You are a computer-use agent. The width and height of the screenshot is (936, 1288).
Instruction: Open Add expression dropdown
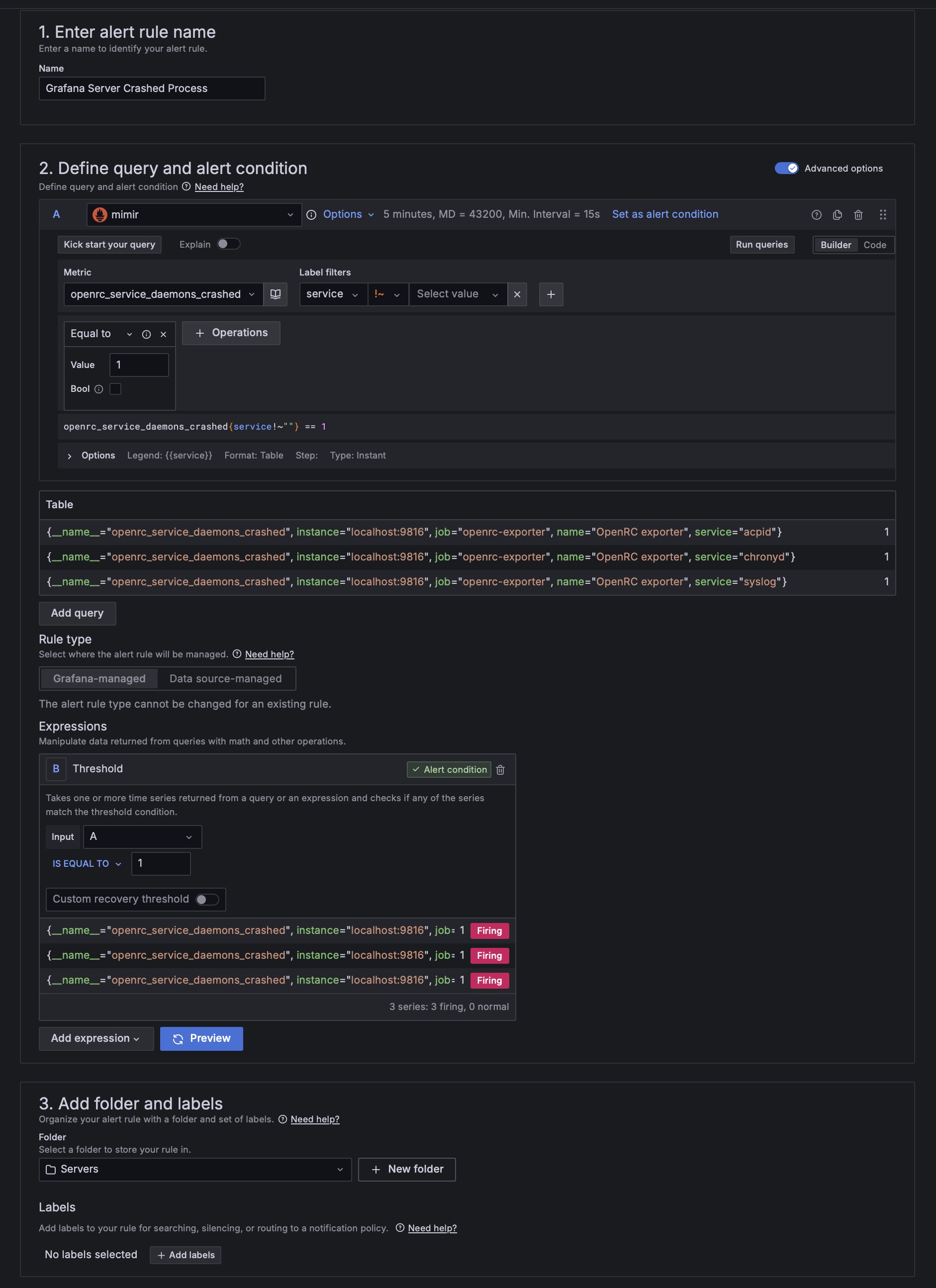tap(96, 1038)
